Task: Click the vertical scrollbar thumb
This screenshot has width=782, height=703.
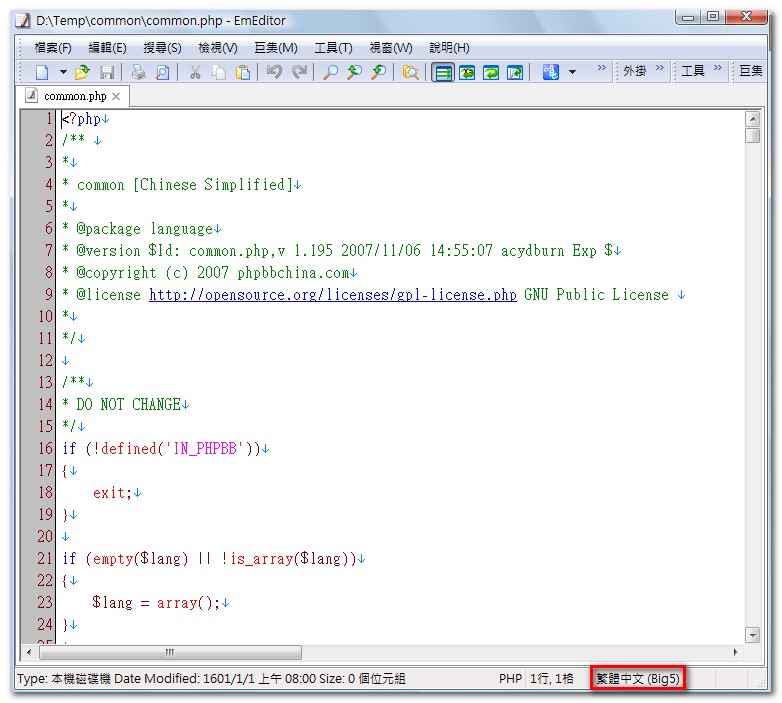Action: pyautogui.click(x=752, y=135)
